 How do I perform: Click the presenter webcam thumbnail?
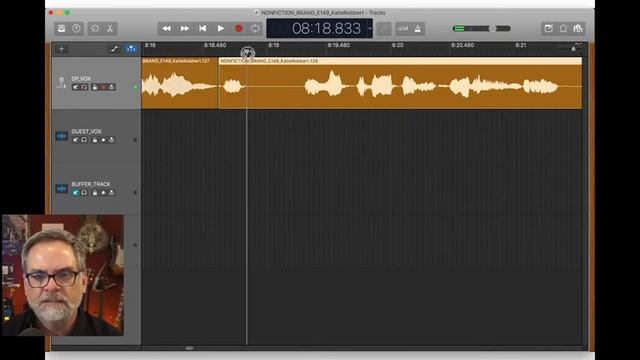click(x=63, y=275)
